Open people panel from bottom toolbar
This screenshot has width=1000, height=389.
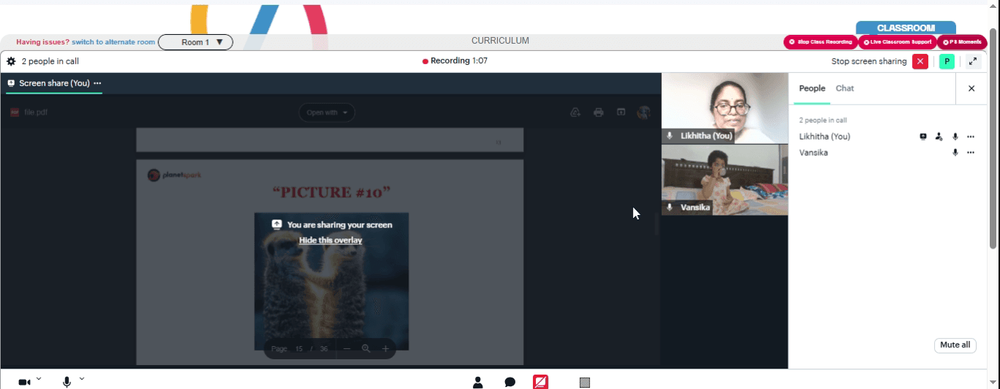click(x=478, y=382)
